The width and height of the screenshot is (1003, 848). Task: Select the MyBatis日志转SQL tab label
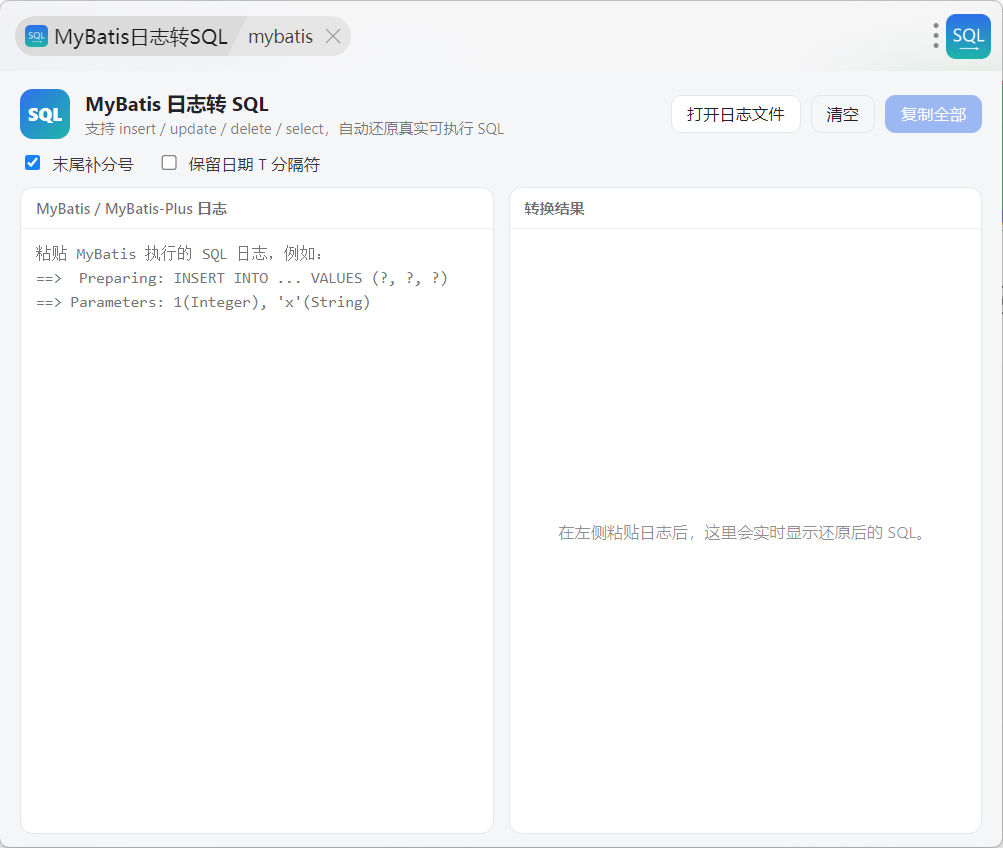point(141,36)
